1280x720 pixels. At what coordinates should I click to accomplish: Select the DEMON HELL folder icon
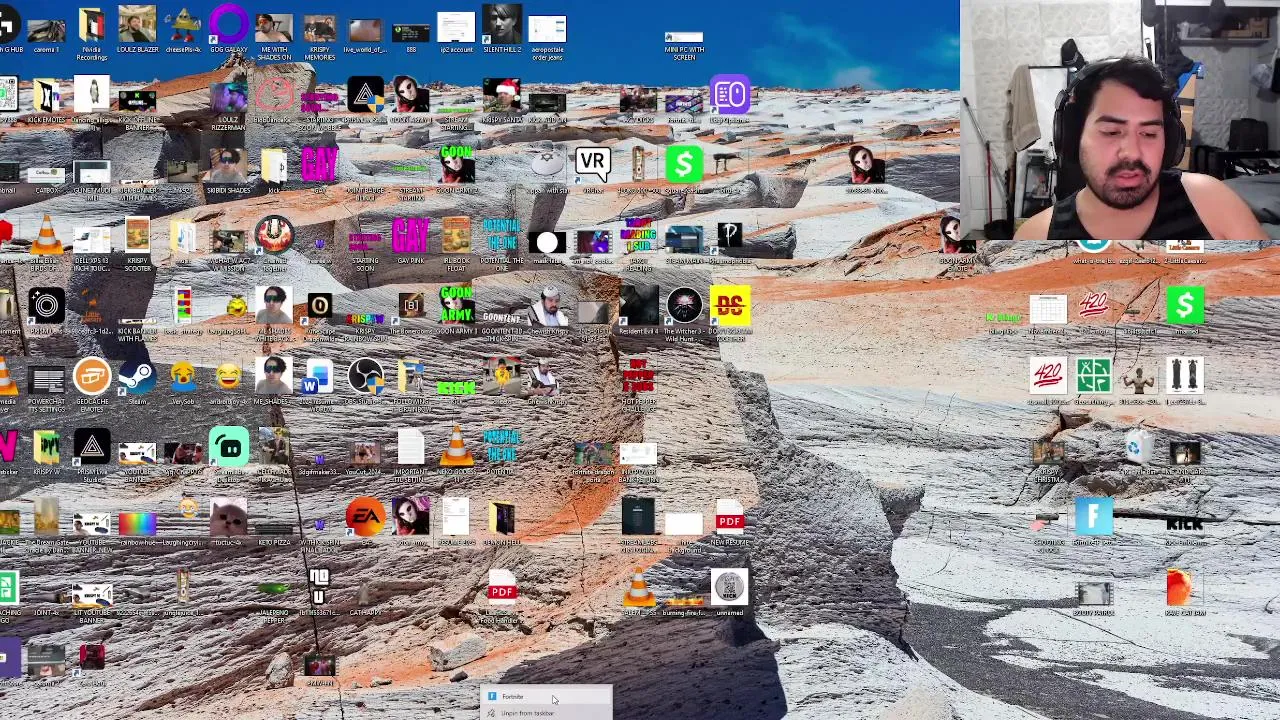point(501,518)
